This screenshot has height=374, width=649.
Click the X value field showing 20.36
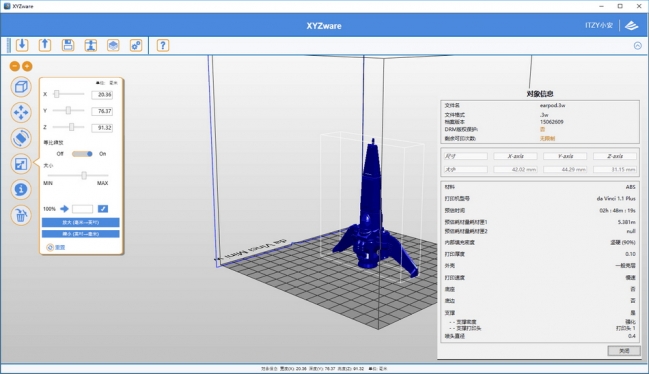[102, 95]
